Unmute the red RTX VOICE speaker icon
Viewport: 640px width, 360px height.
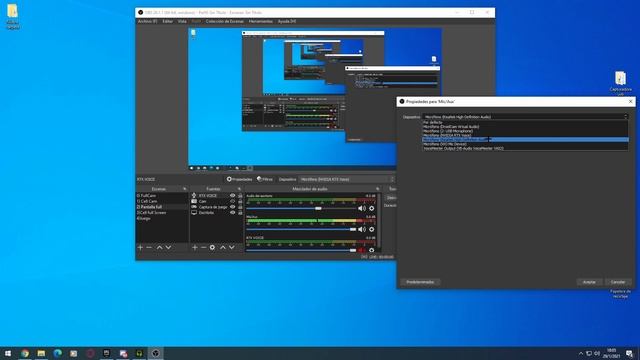(x=362, y=250)
